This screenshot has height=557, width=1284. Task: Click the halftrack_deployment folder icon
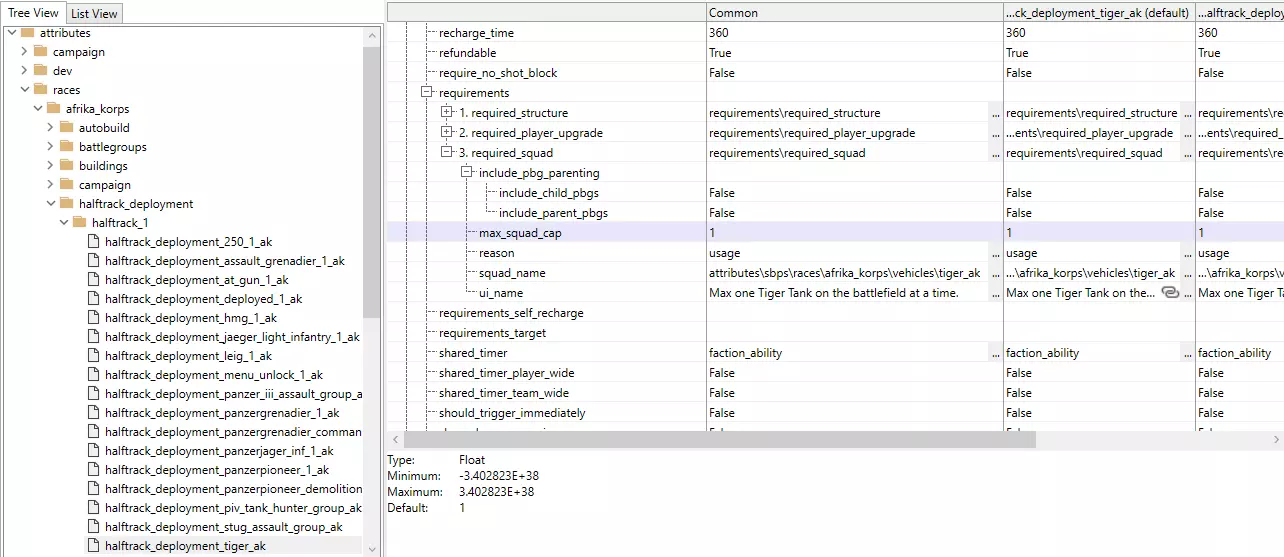66,204
